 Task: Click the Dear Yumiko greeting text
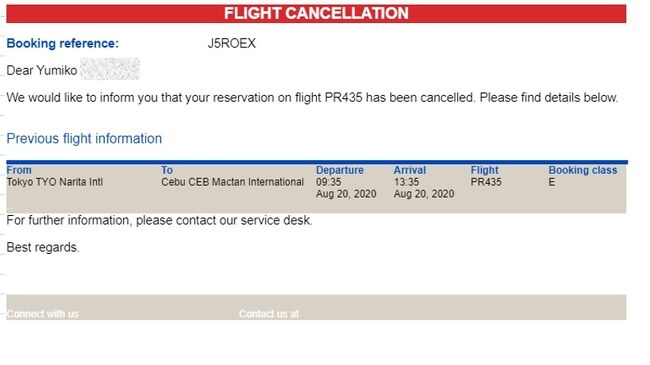tap(42, 71)
